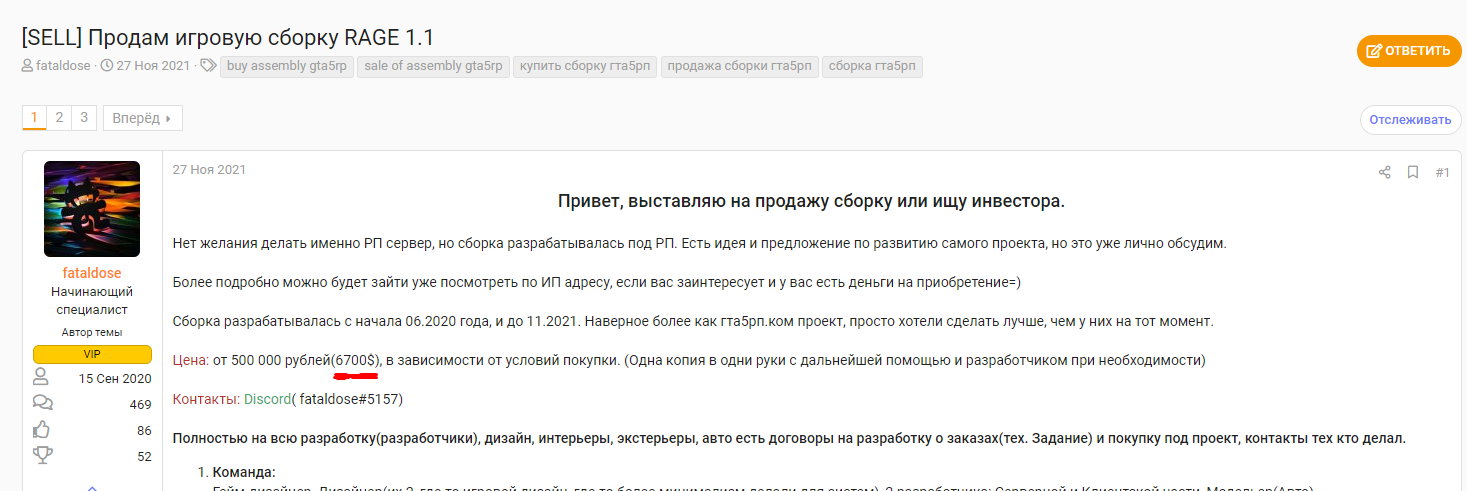Go to page 2 of the thread
This screenshot has width=1467, height=491.
coord(59,118)
